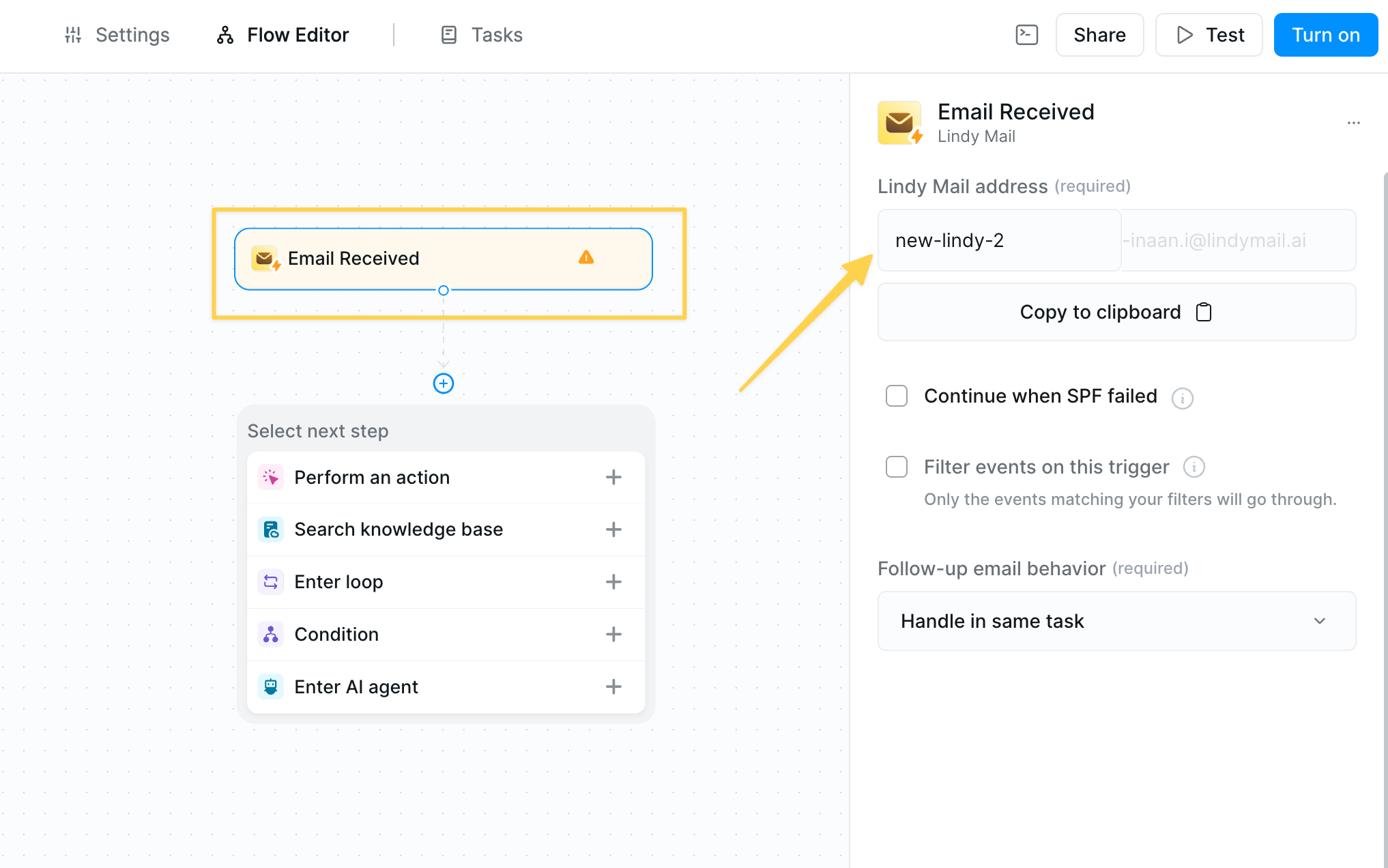Viewport: 1388px width, 868px height.
Task: Click the Lindy Mail address input
Action: 999,240
